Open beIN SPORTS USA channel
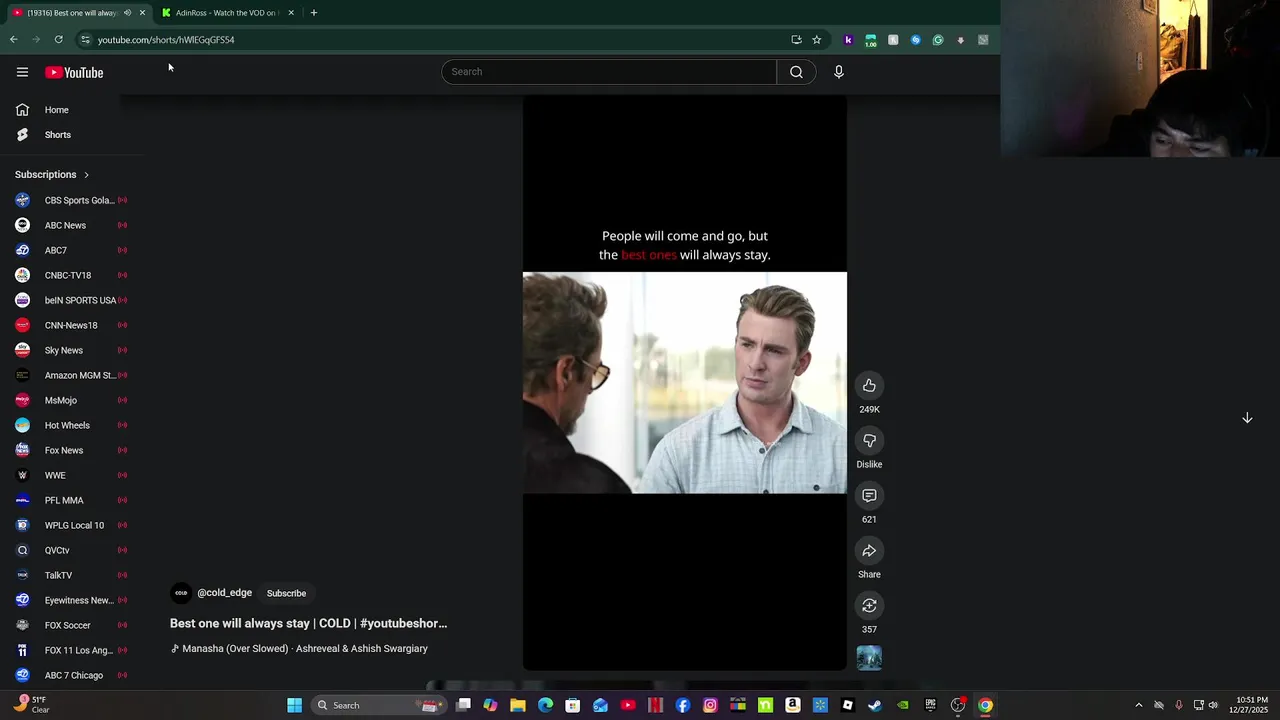 point(70,300)
